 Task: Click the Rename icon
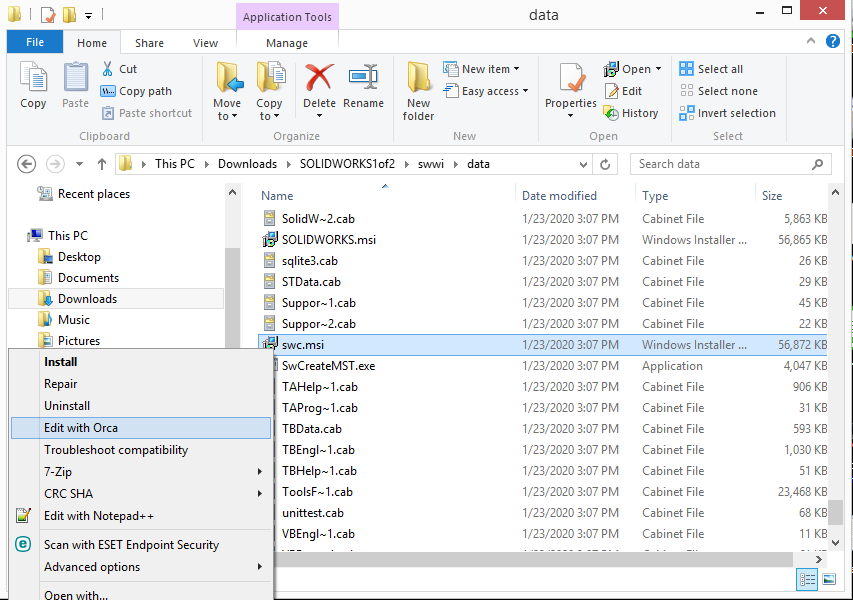tap(363, 77)
